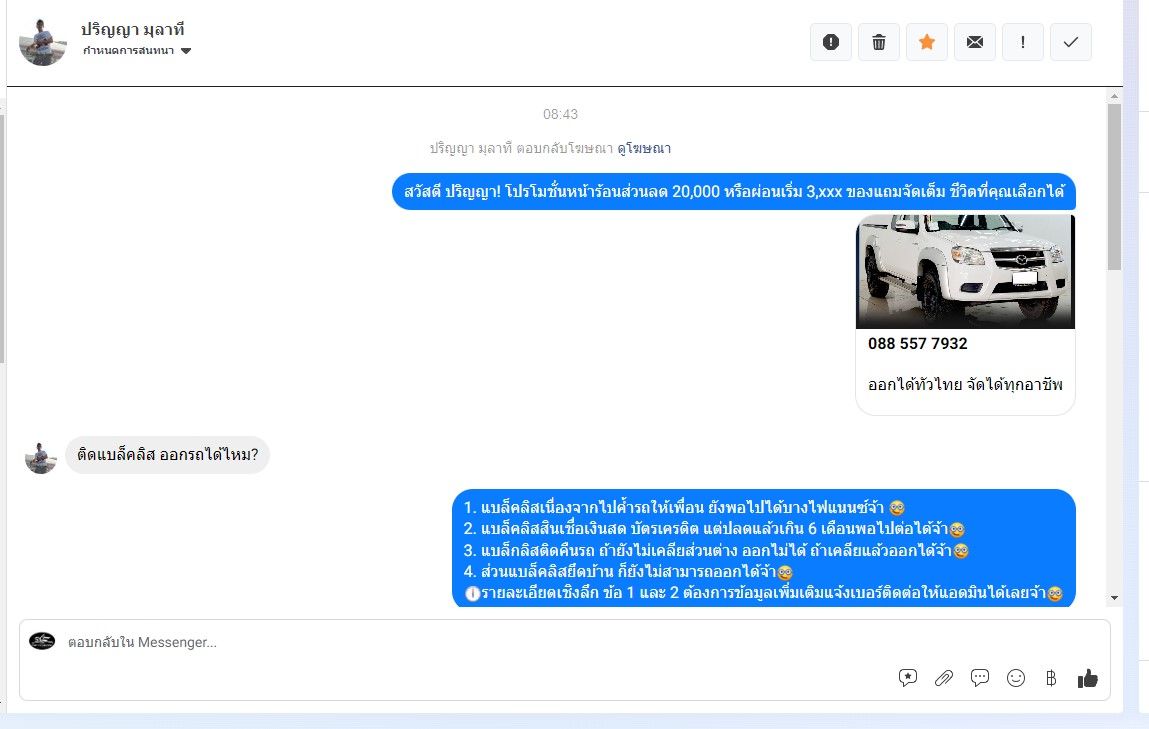1149x729 pixels.
Task: Attach a file with paperclip icon
Action: tap(943, 678)
